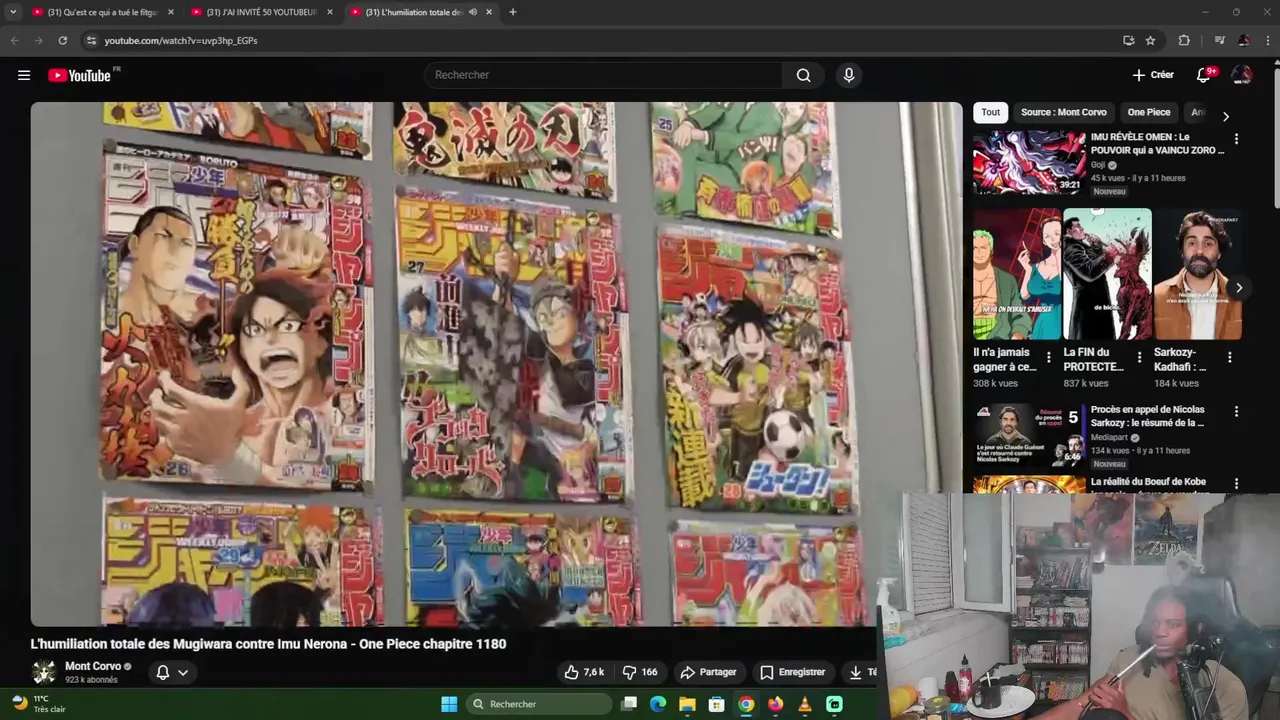Click the download arrow button
1280x720 pixels.
[856, 672]
